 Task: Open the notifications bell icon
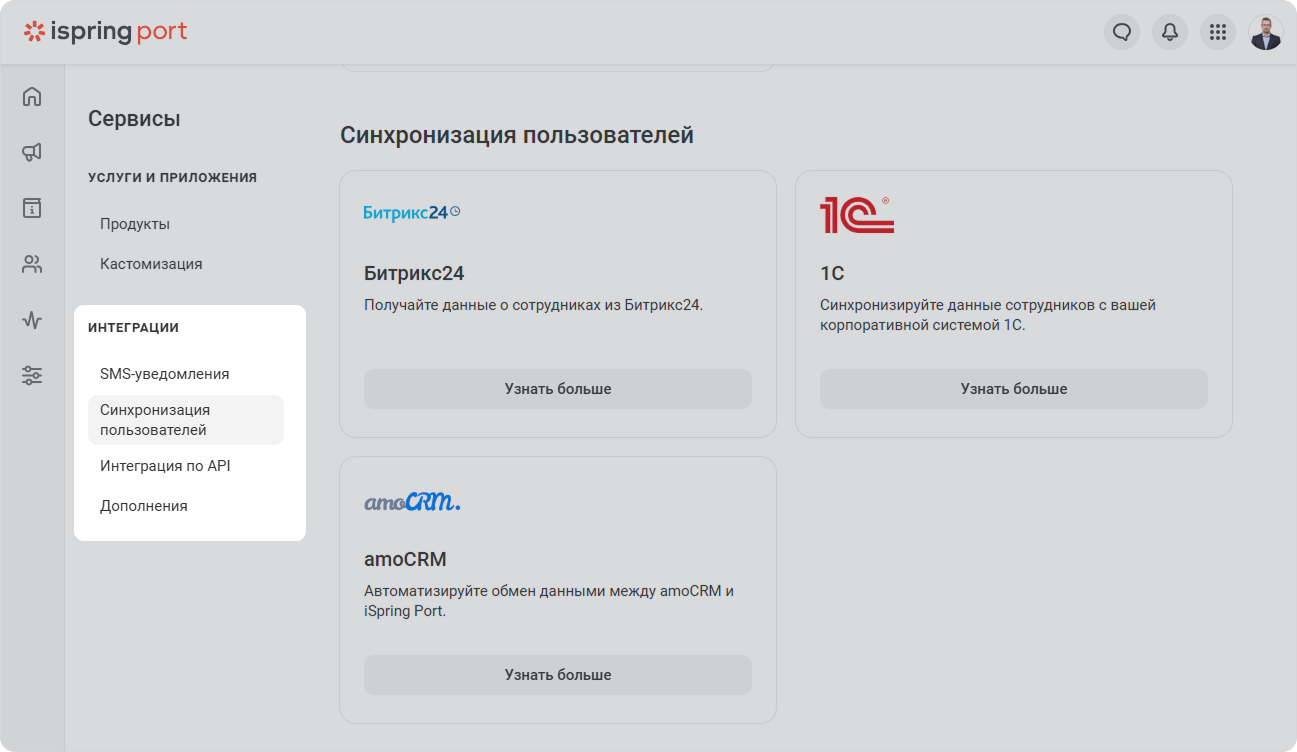[x=1170, y=32]
